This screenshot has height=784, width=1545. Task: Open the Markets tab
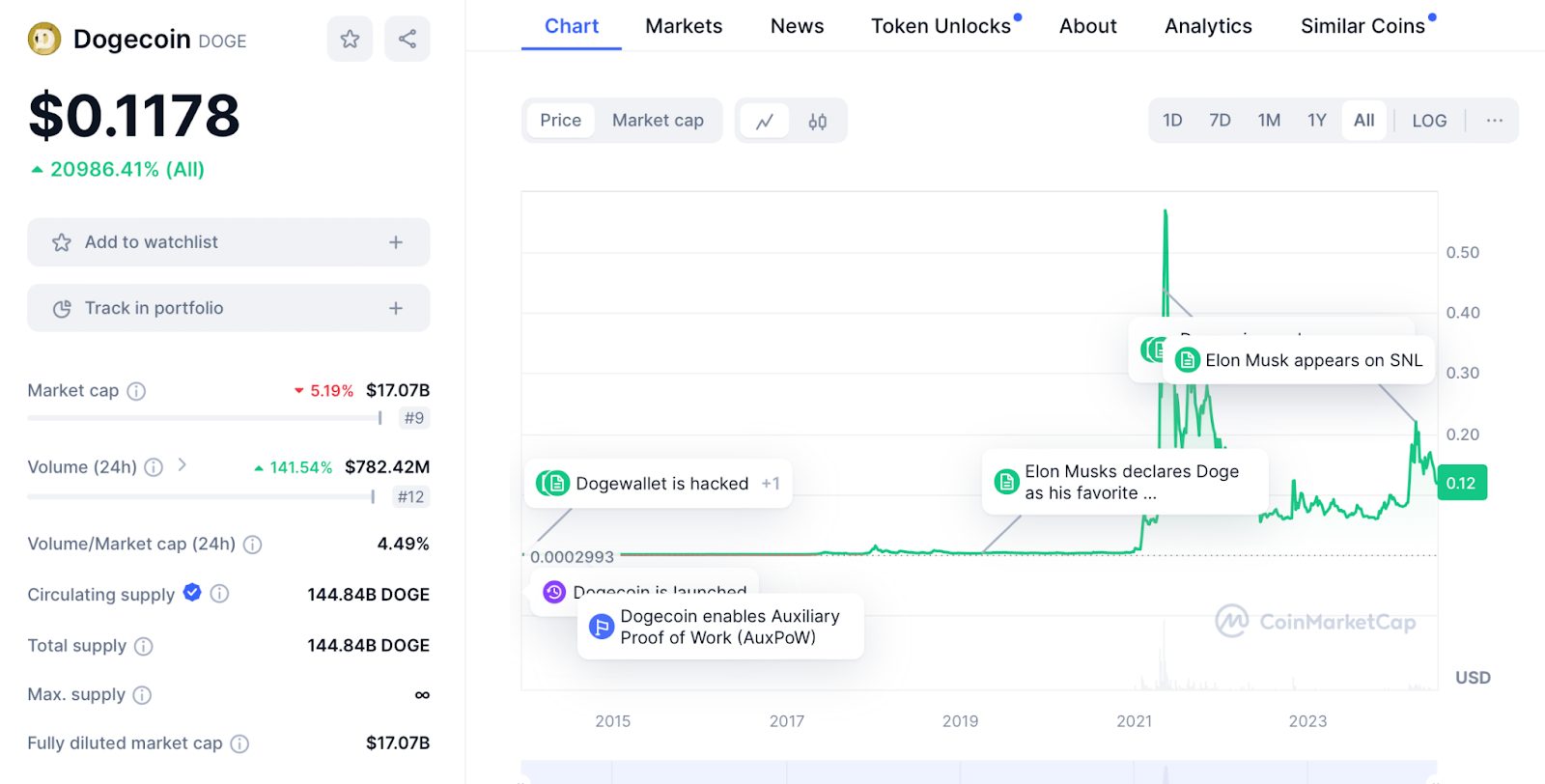[684, 26]
